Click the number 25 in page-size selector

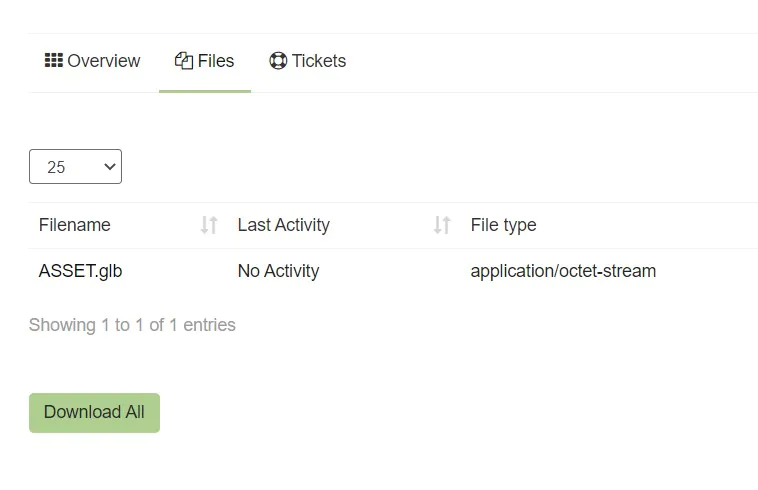click(x=56, y=167)
